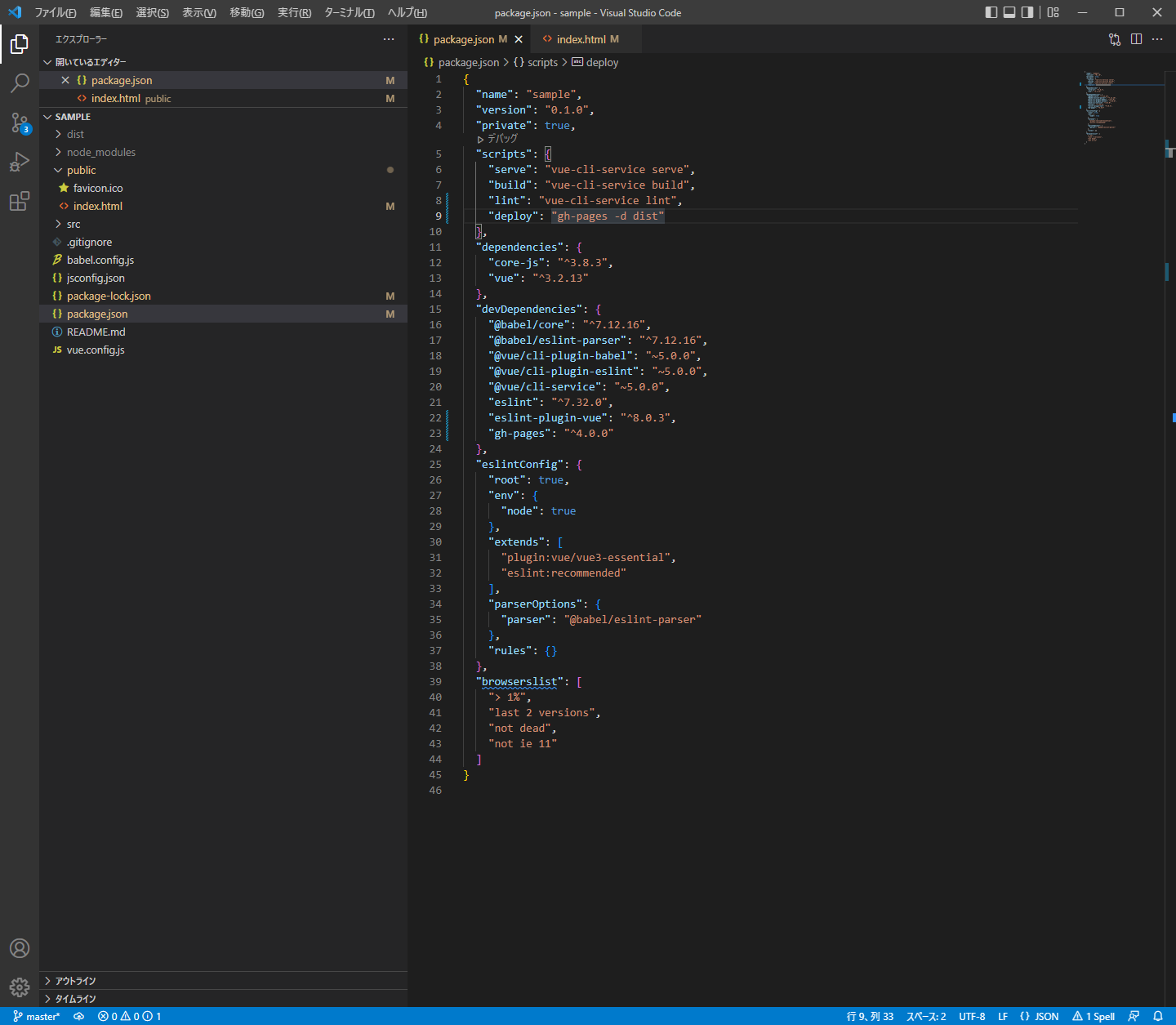
Task: Click Synchronize Changes cloud icon
Action: (79, 1016)
